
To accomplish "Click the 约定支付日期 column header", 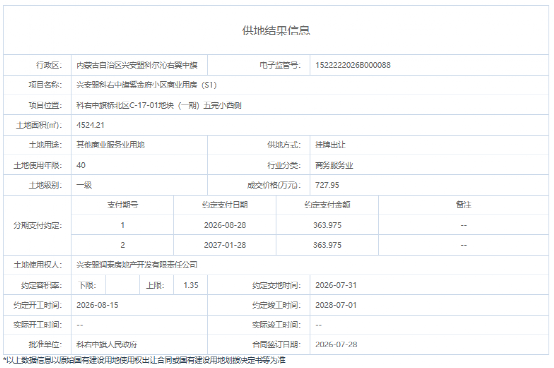I will (x=225, y=205).
